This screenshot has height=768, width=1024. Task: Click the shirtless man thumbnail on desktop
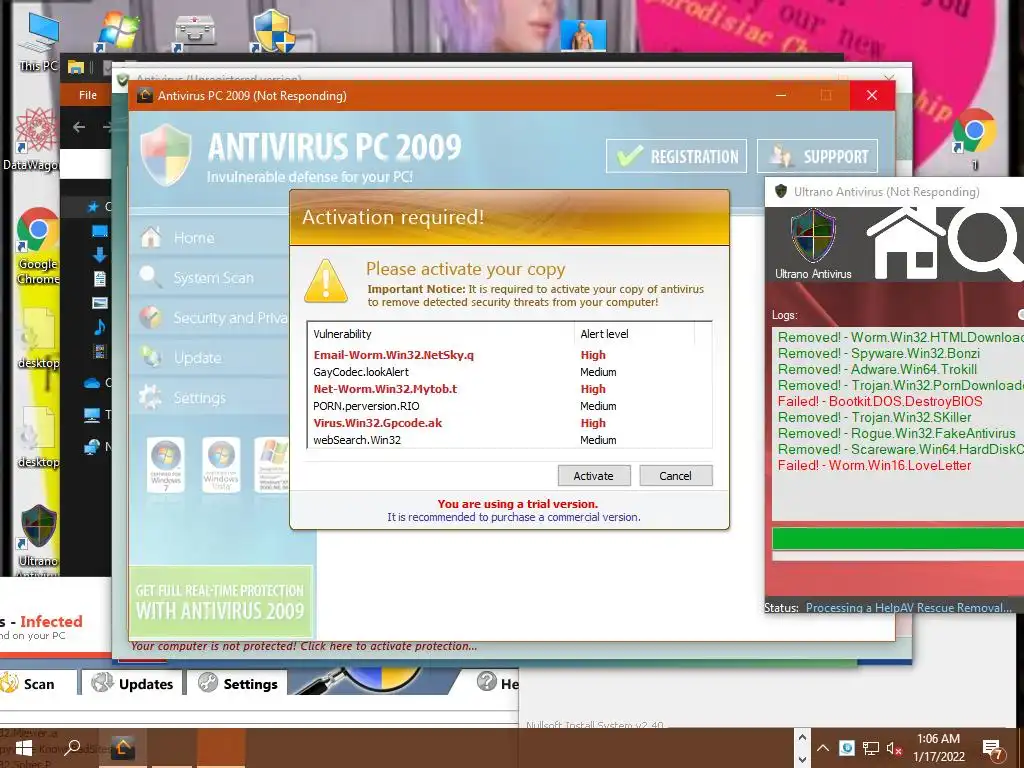click(583, 35)
